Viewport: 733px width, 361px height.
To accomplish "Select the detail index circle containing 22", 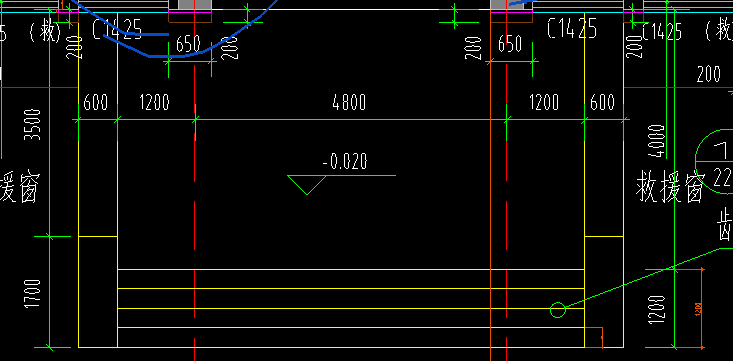I will (x=714, y=162).
